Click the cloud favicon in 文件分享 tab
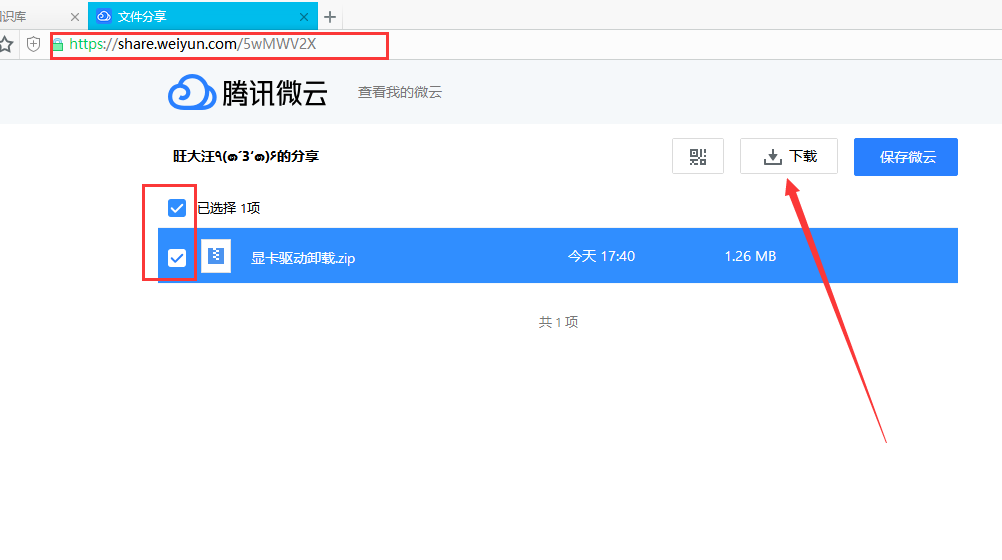 (x=104, y=17)
